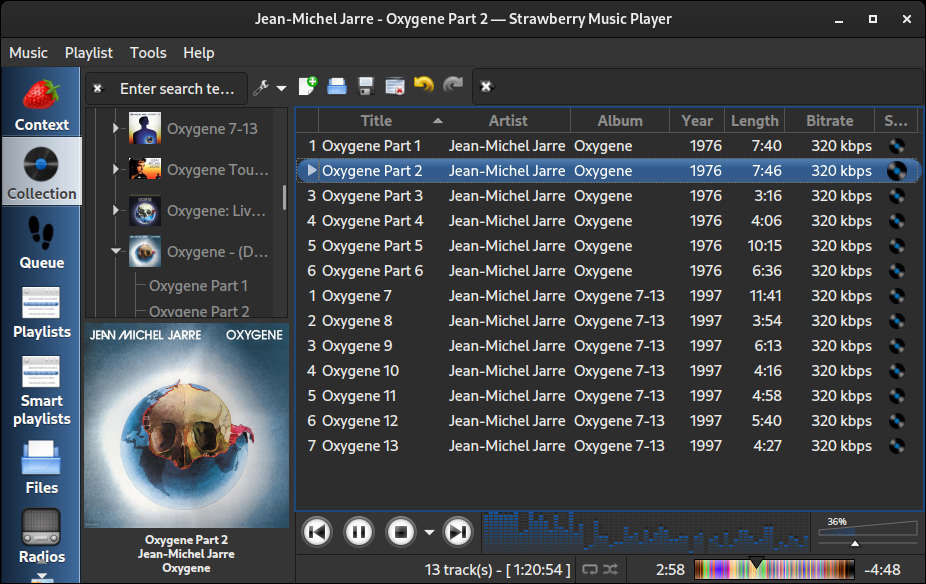The image size is (926, 584).
Task: Create a new playlist with the toolbar icon
Action: click(x=308, y=86)
